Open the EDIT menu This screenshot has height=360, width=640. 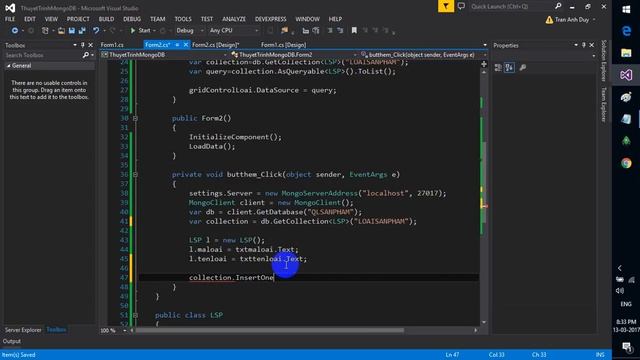coord(30,19)
